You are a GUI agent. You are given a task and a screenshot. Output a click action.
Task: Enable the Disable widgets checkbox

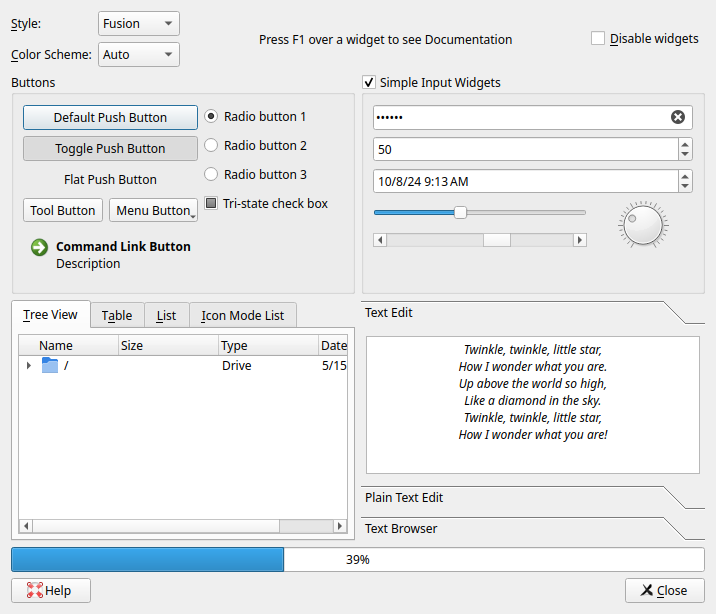(x=598, y=39)
